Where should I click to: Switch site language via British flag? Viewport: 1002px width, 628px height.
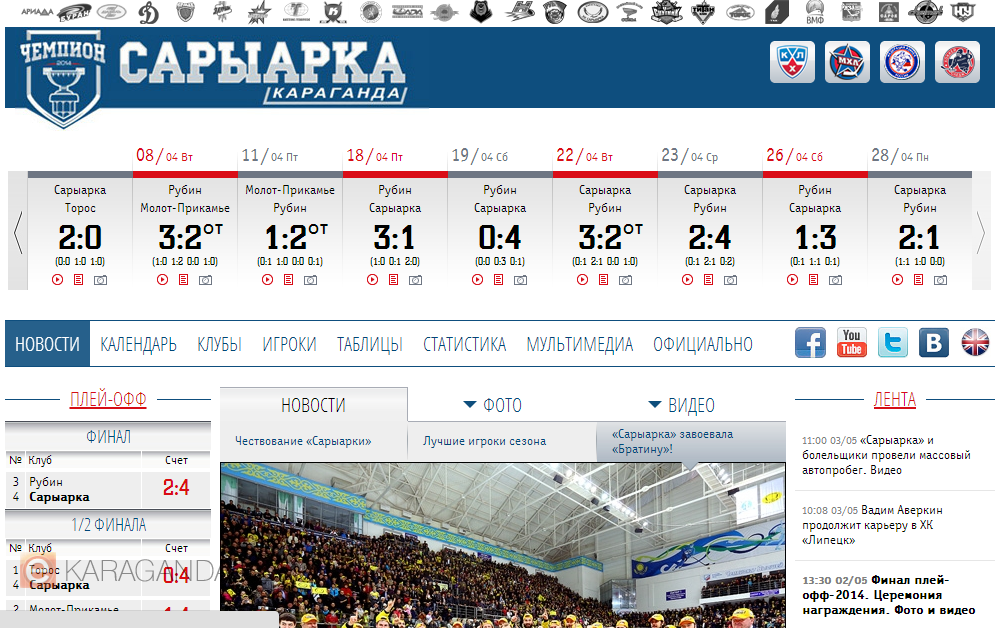click(x=975, y=343)
